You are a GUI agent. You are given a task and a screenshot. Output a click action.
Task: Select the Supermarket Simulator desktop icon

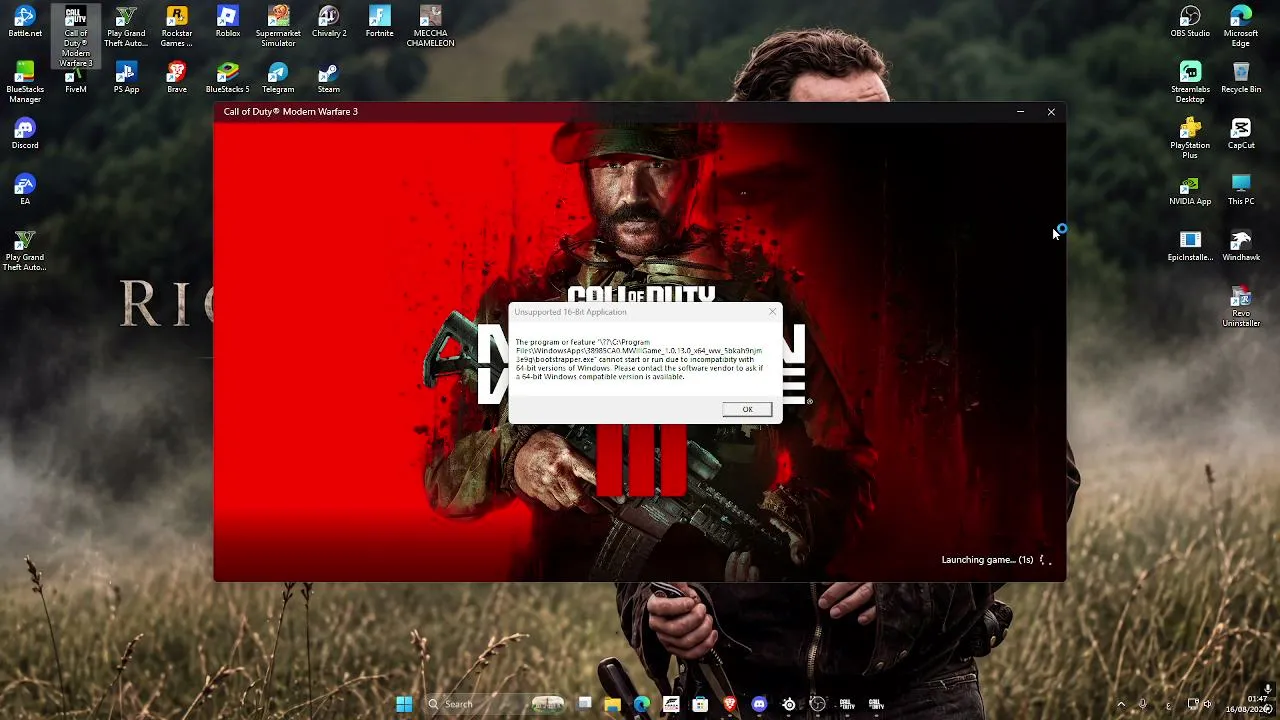[278, 27]
